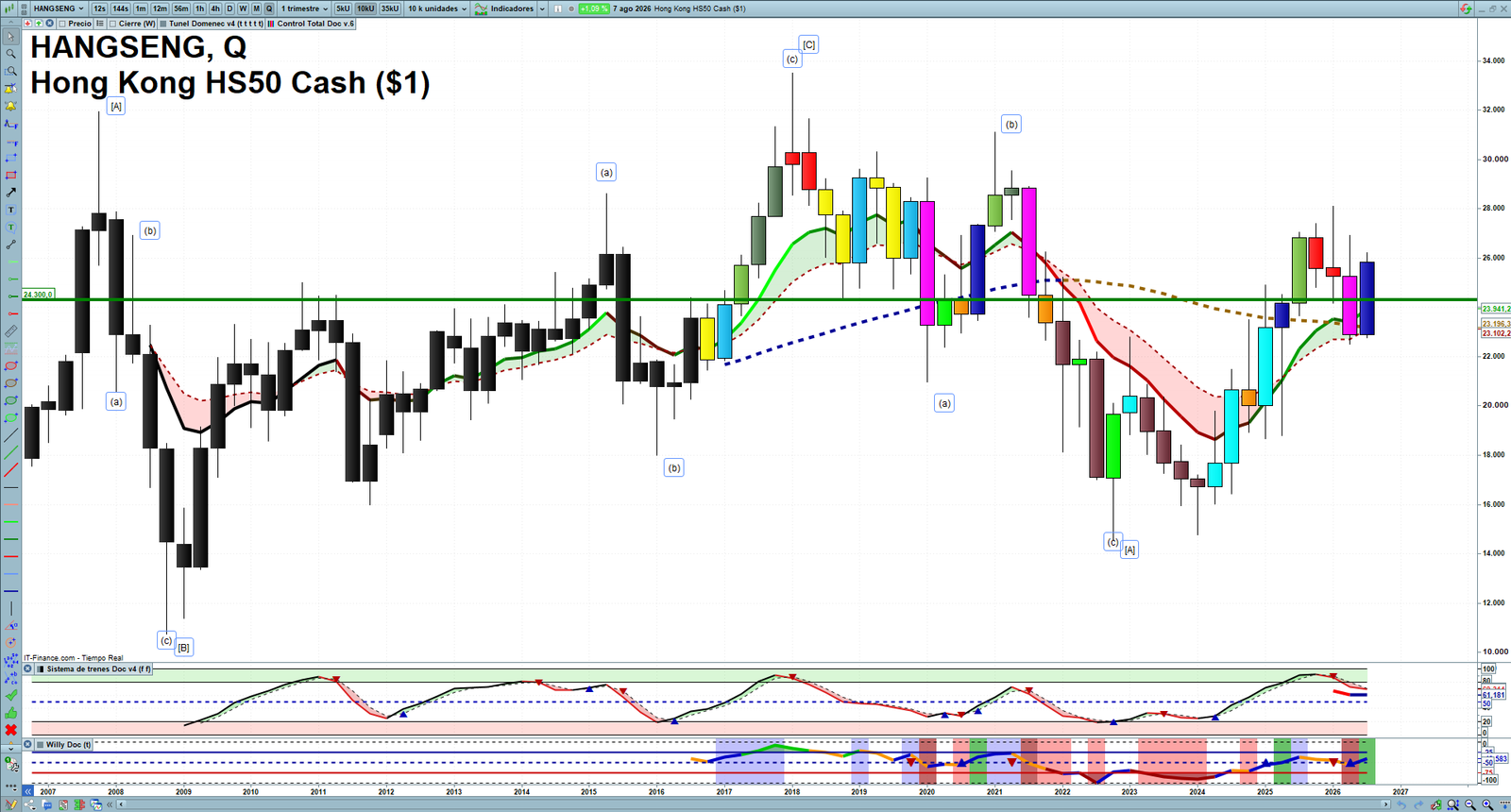Viewport: 1511px width, 812px height.
Task: Select the segment line drawing tool
Action: click(x=10, y=245)
